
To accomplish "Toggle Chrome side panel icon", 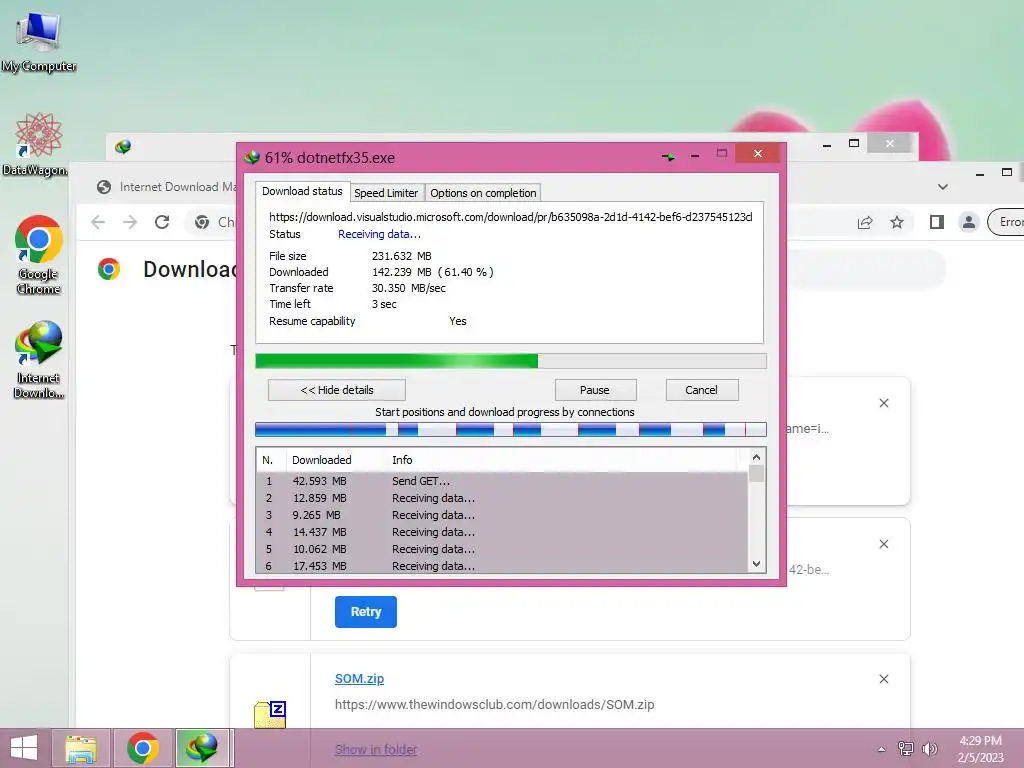I will pyautogui.click(x=936, y=222).
